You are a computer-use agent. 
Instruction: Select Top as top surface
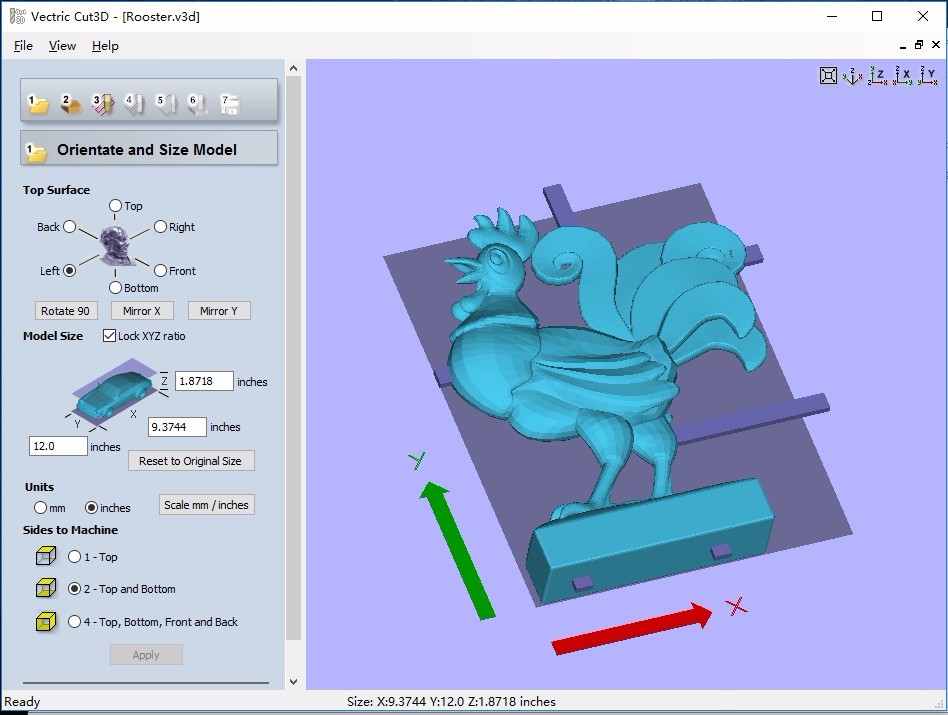[115, 205]
